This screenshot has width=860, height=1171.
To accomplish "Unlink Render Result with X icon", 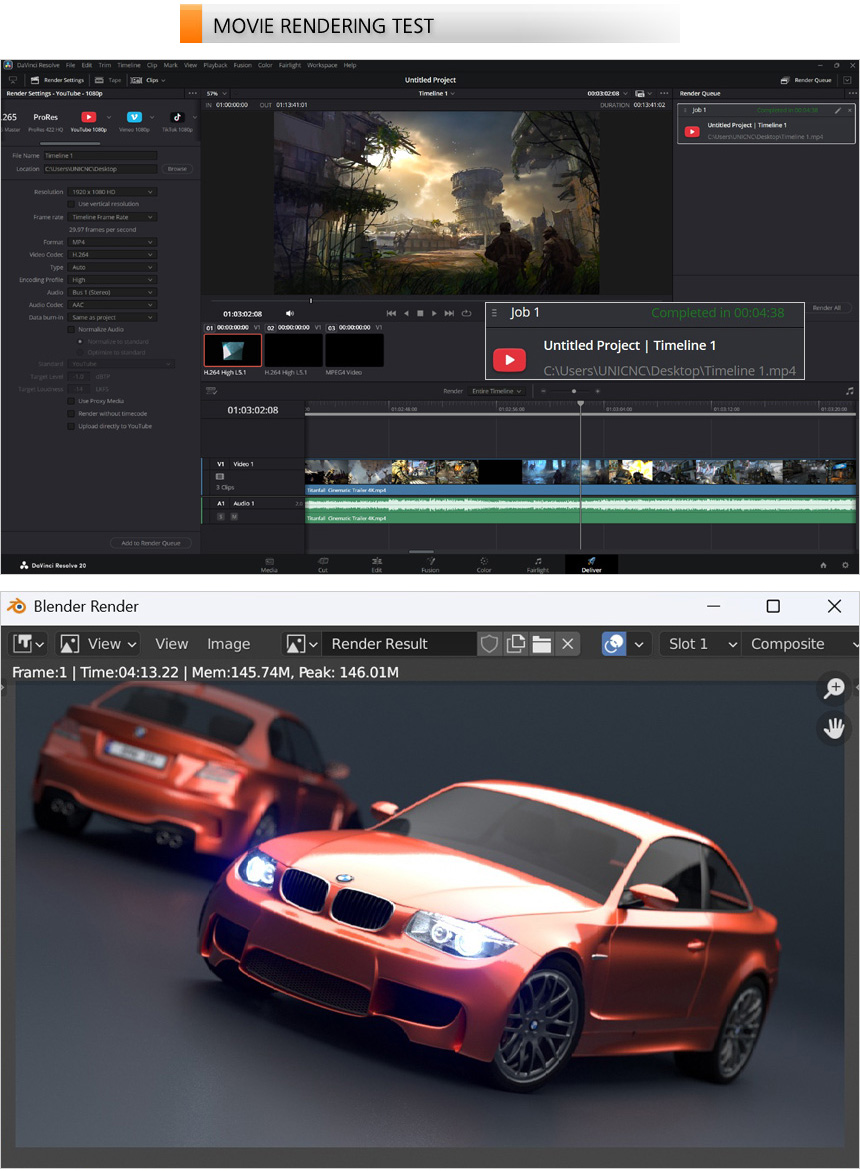I will (x=568, y=644).
